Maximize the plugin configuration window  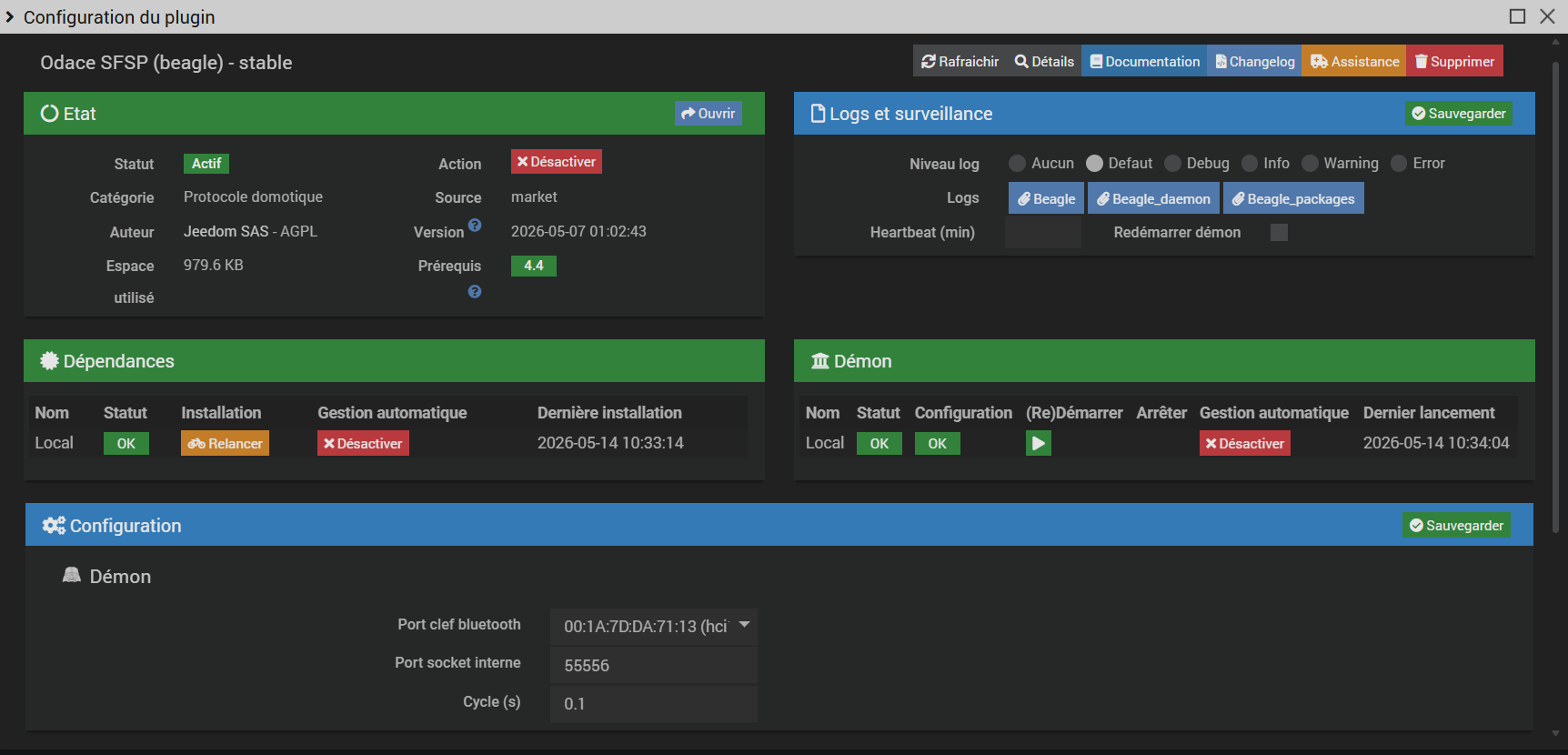point(1517,16)
